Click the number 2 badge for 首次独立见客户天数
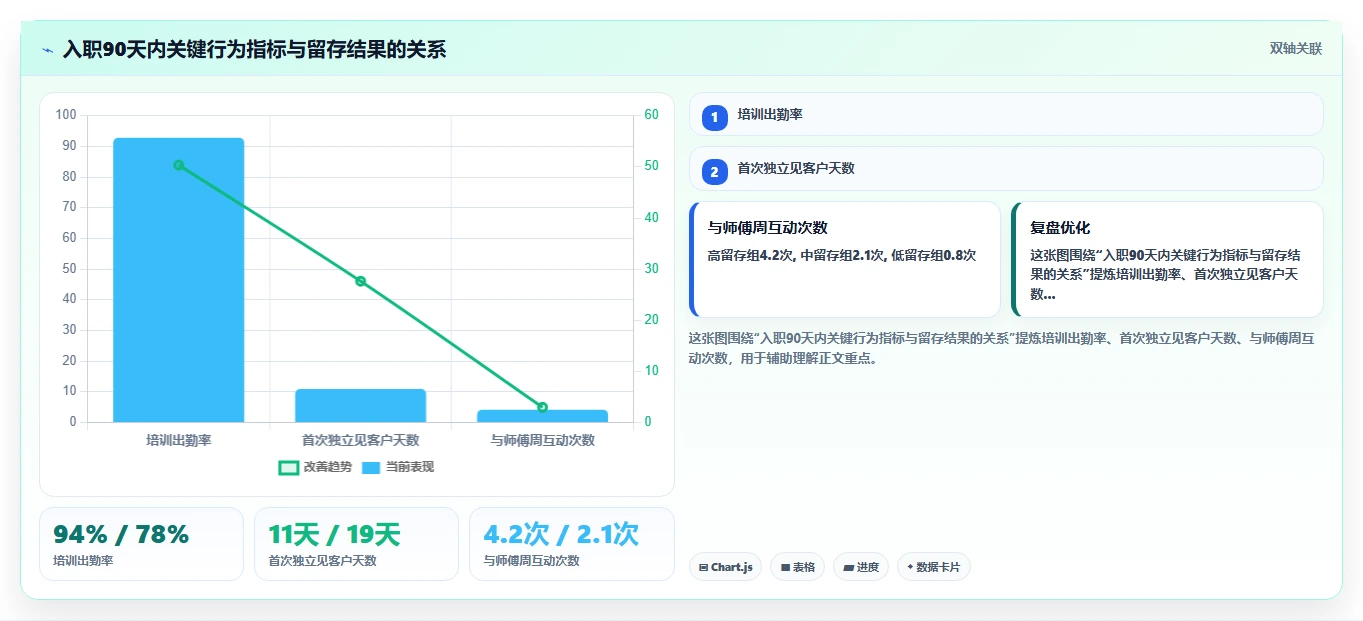 (714, 172)
